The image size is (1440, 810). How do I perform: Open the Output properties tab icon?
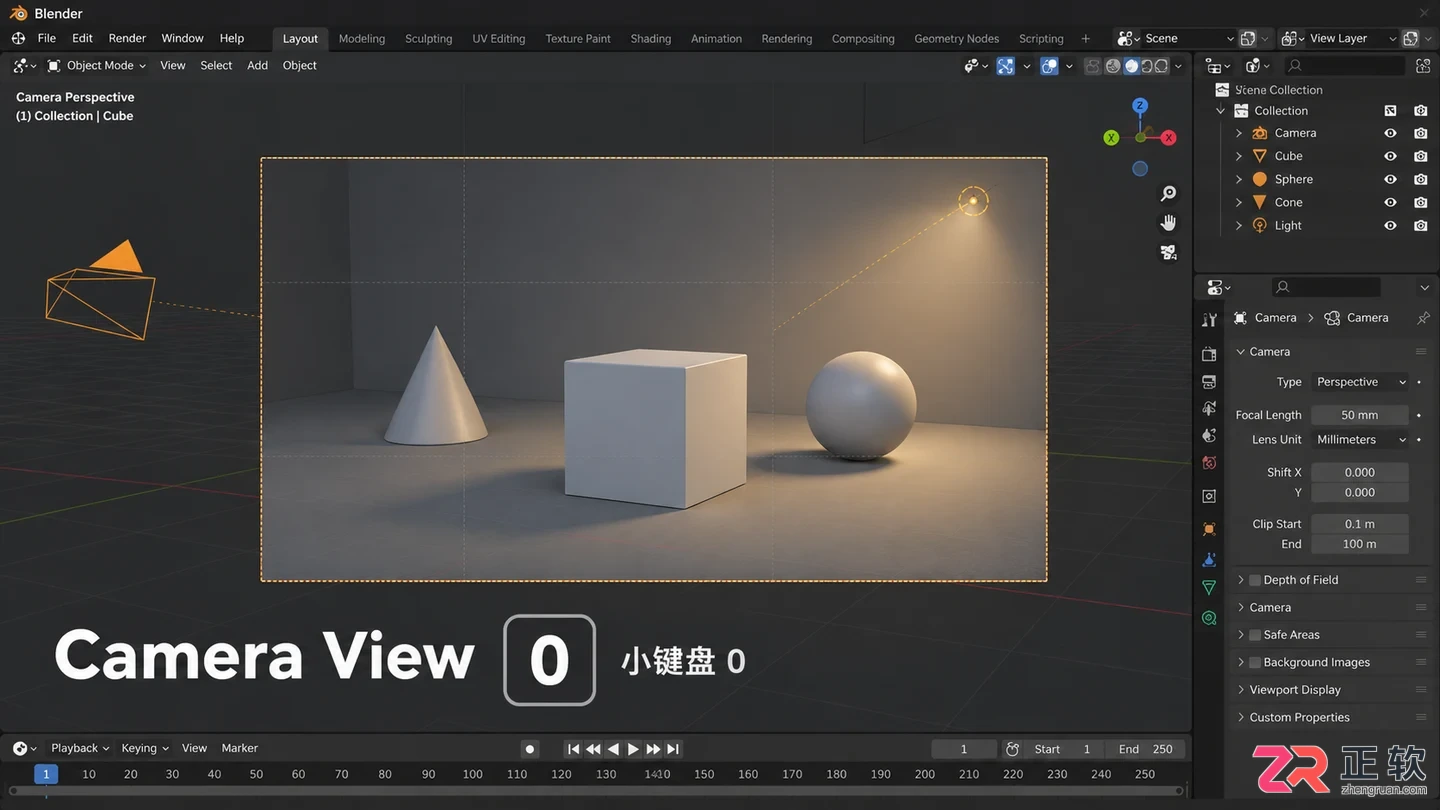1209,382
